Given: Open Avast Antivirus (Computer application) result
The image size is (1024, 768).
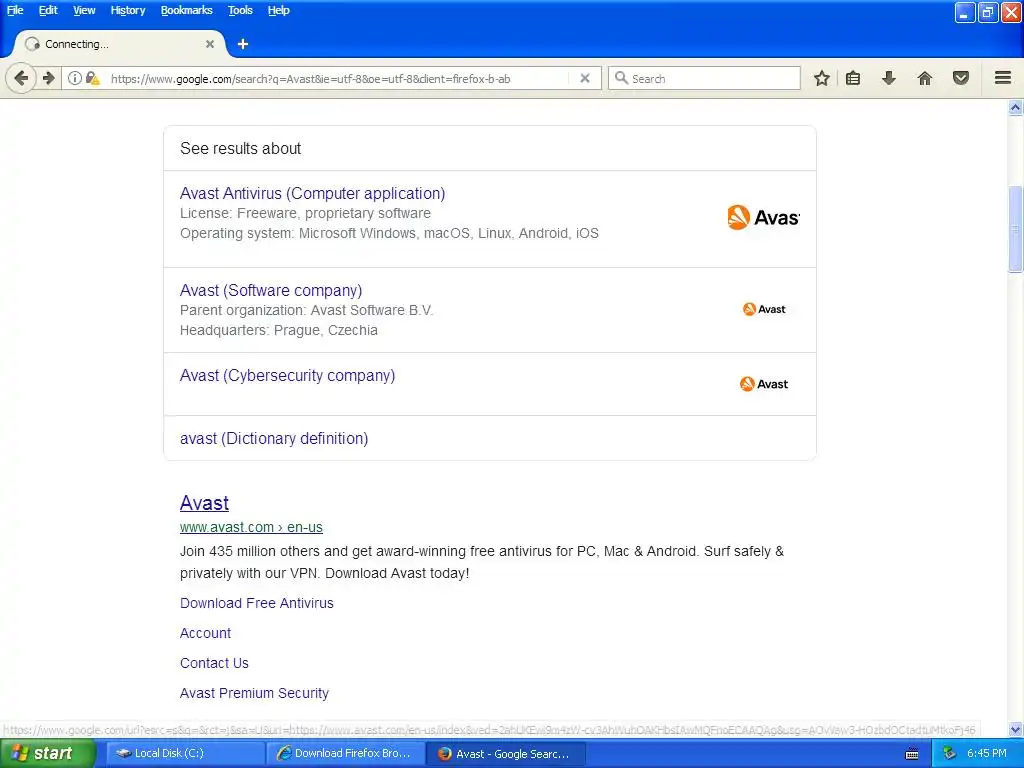Looking at the screenshot, I should pos(312,193).
